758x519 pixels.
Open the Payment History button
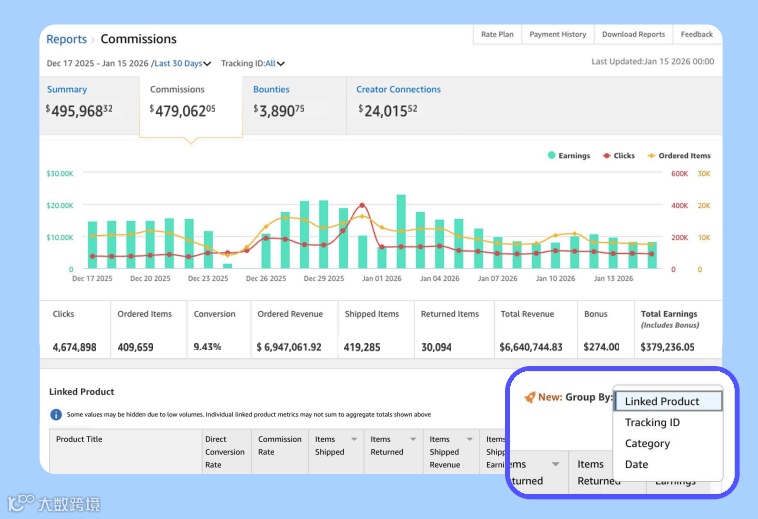tap(557, 34)
